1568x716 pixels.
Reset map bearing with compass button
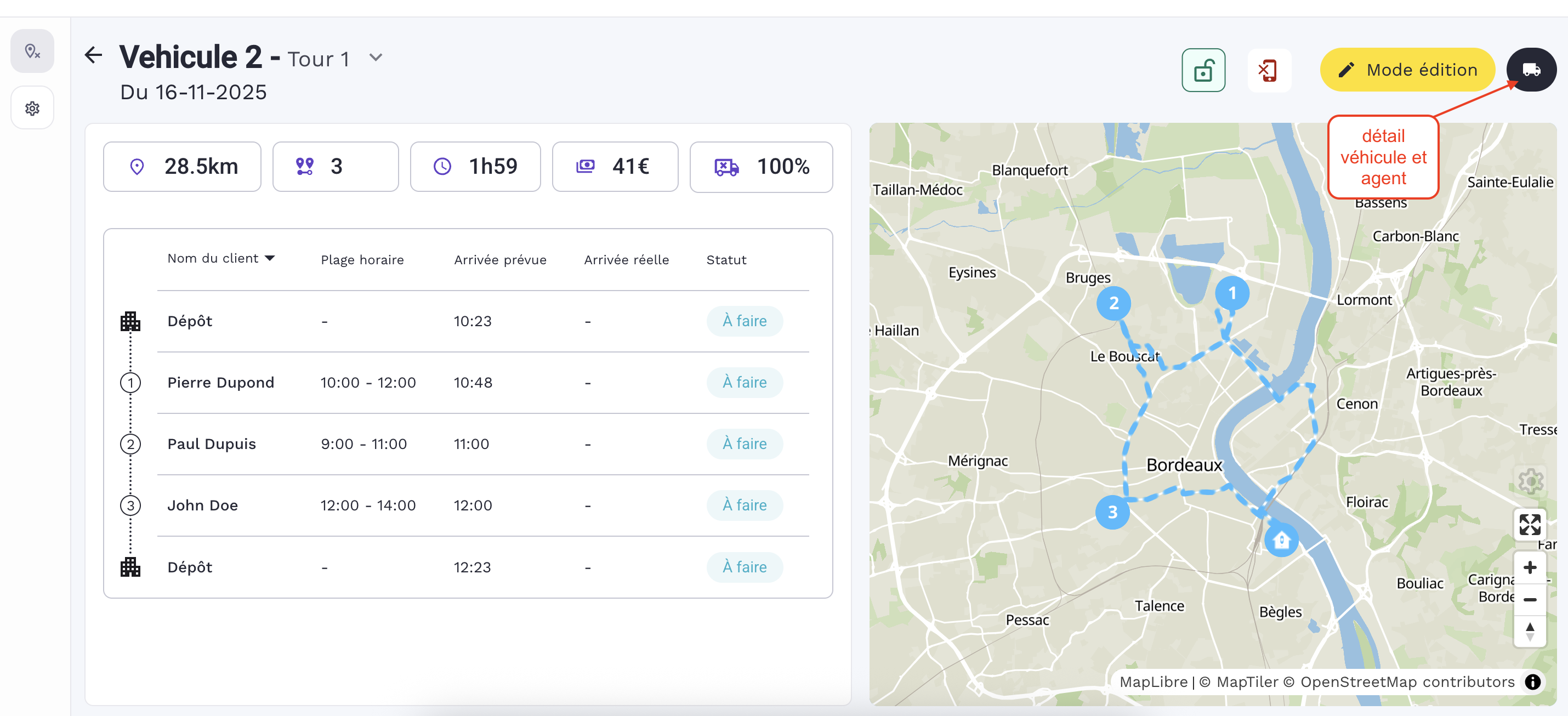[x=1529, y=632]
